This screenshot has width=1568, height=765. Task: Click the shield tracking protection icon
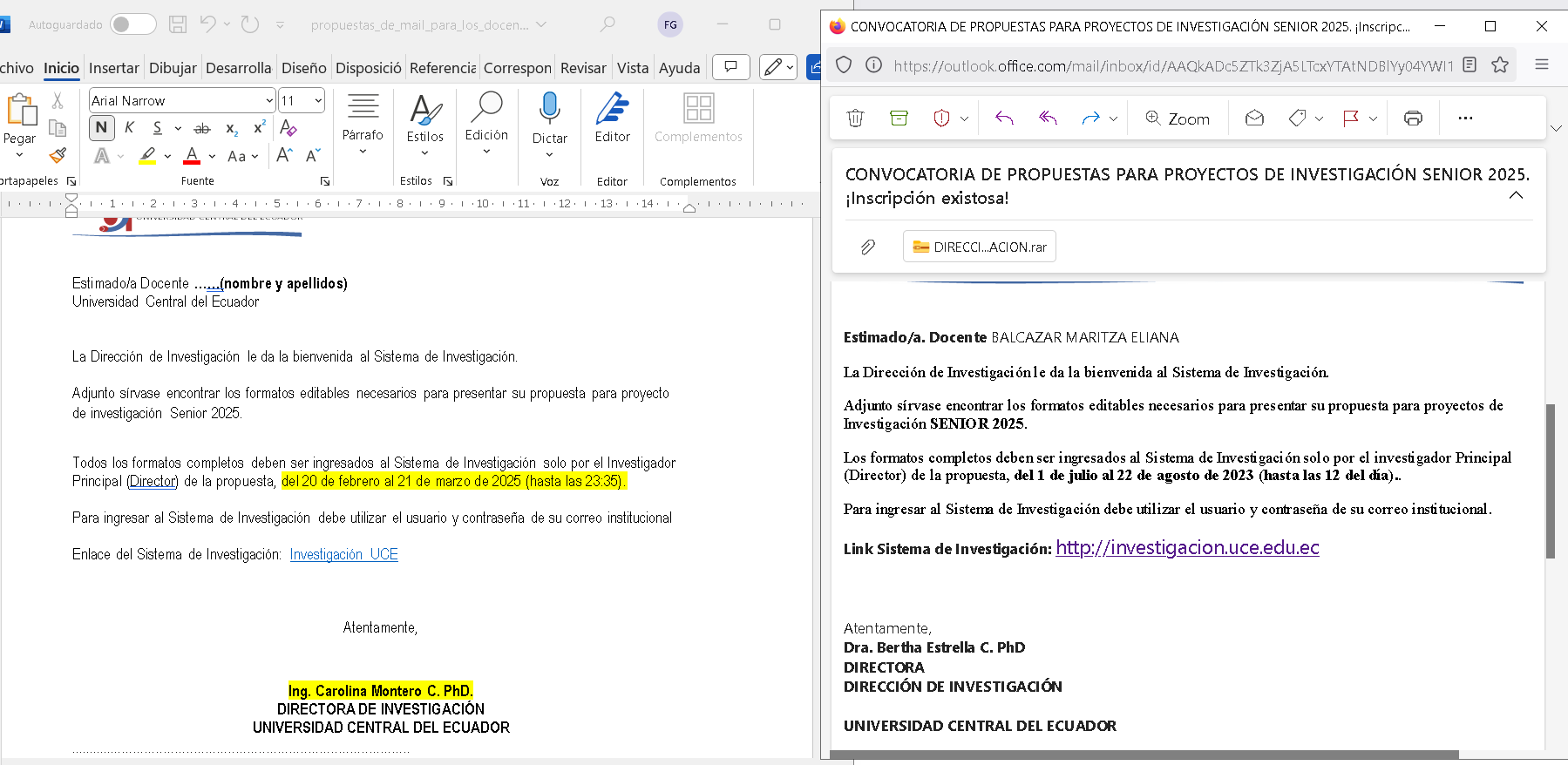843,64
